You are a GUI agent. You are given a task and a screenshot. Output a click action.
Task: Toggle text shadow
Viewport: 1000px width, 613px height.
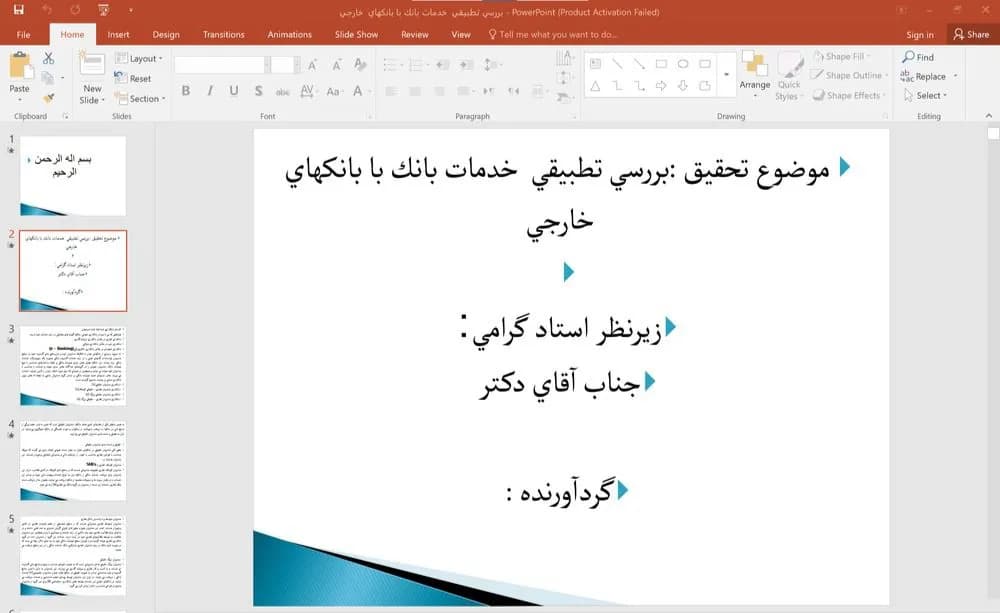pyautogui.click(x=258, y=91)
